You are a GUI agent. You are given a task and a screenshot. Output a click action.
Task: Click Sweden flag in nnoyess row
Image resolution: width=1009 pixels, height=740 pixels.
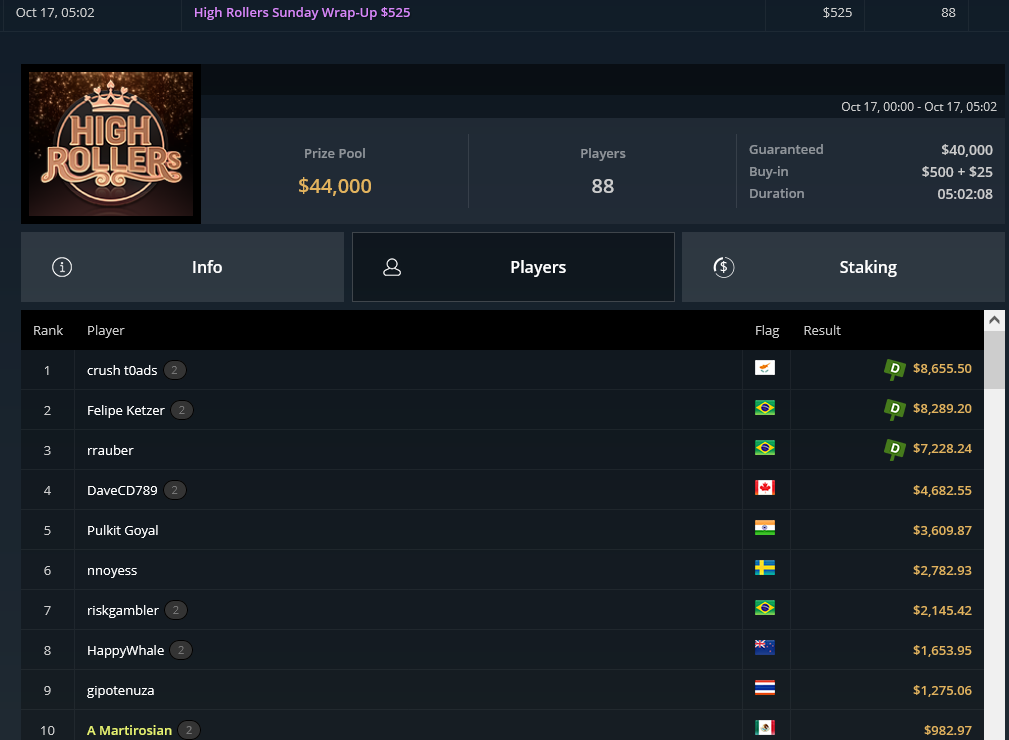(764, 568)
